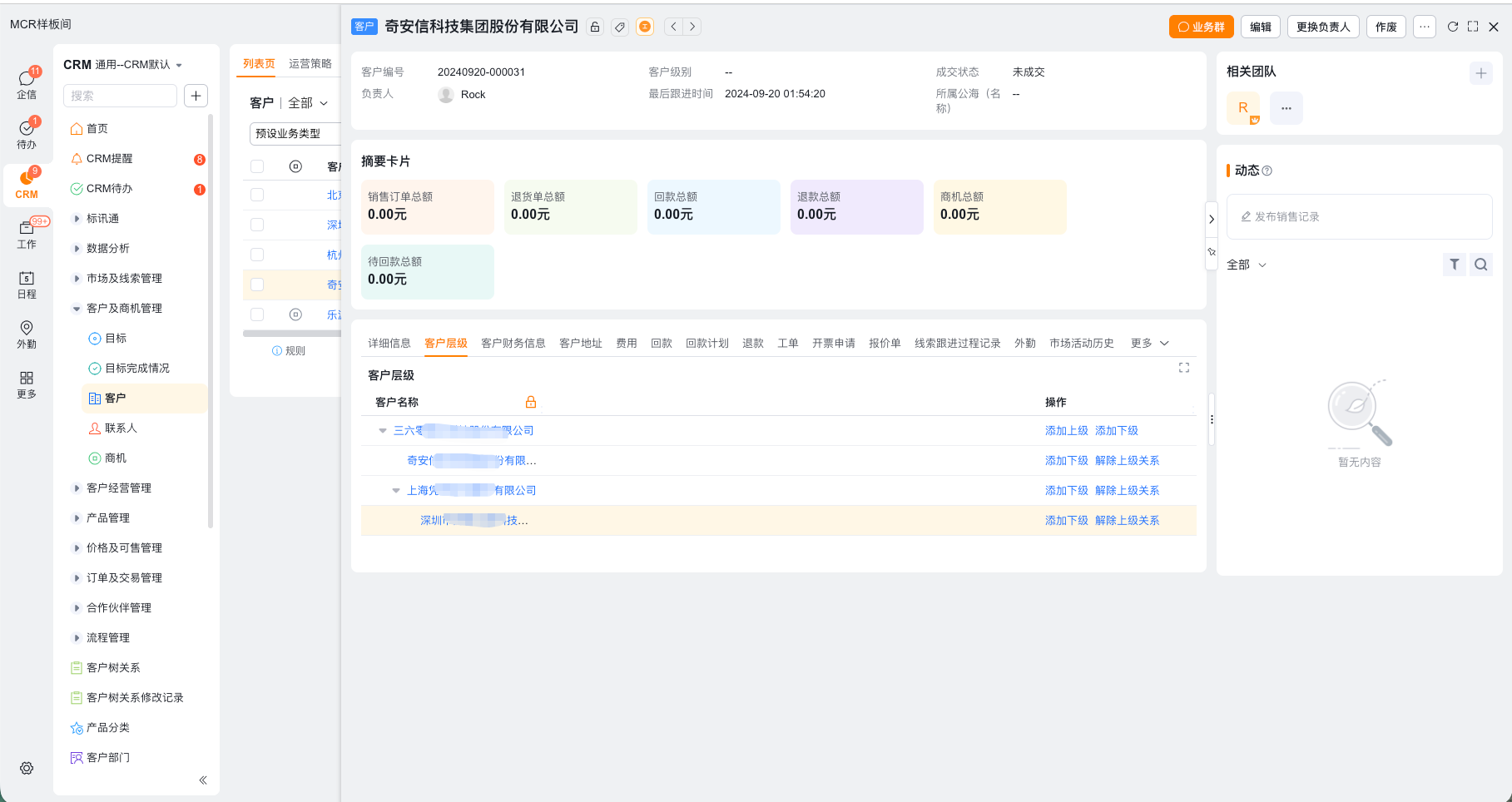Open the 工作 sidebar icon
This screenshot has width=1512, height=802.
(27, 233)
